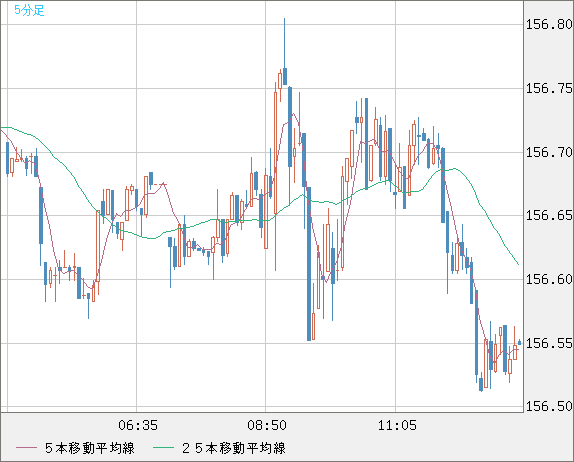574x462 pixels.
Task: Click the green 25-period average legend line
Action: pos(163,448)
